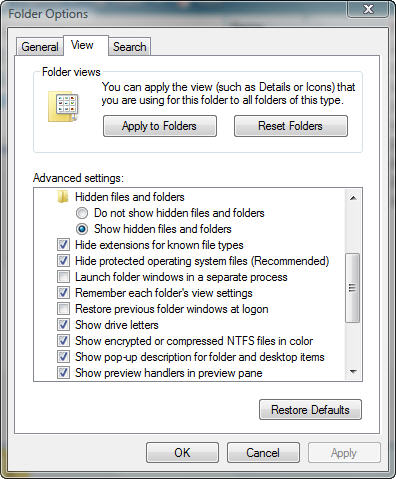Select Show hidden files and folders radio
396x479 pixels.
82,229
